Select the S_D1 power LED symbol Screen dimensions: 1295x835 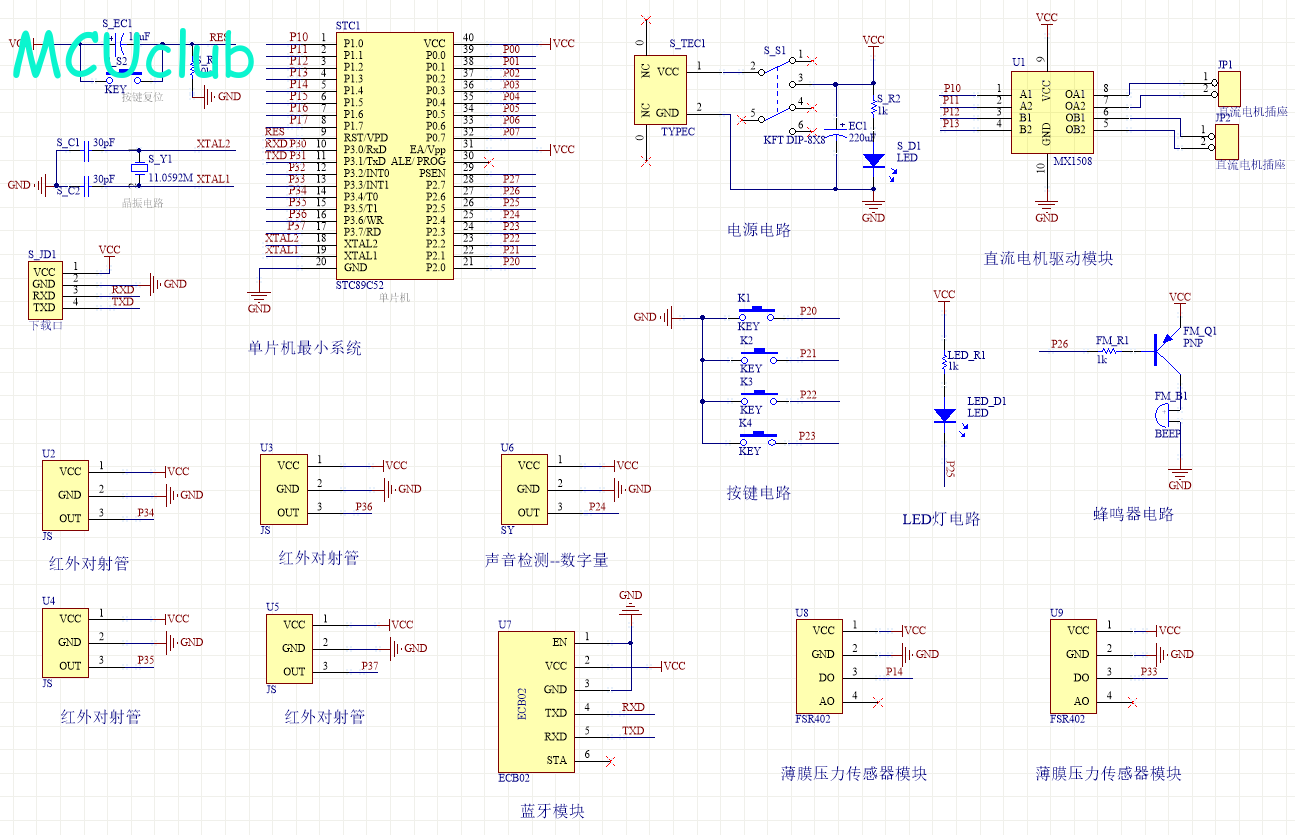pyautogui.click(x=873, y=160)
